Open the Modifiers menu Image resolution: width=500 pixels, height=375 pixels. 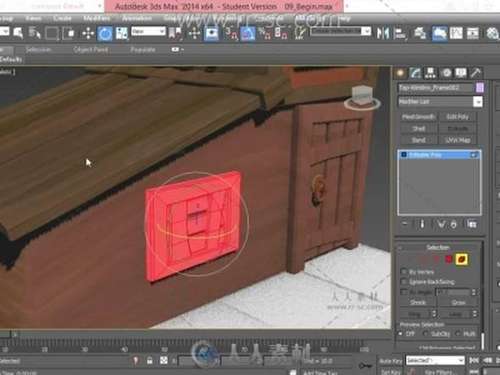96,18
